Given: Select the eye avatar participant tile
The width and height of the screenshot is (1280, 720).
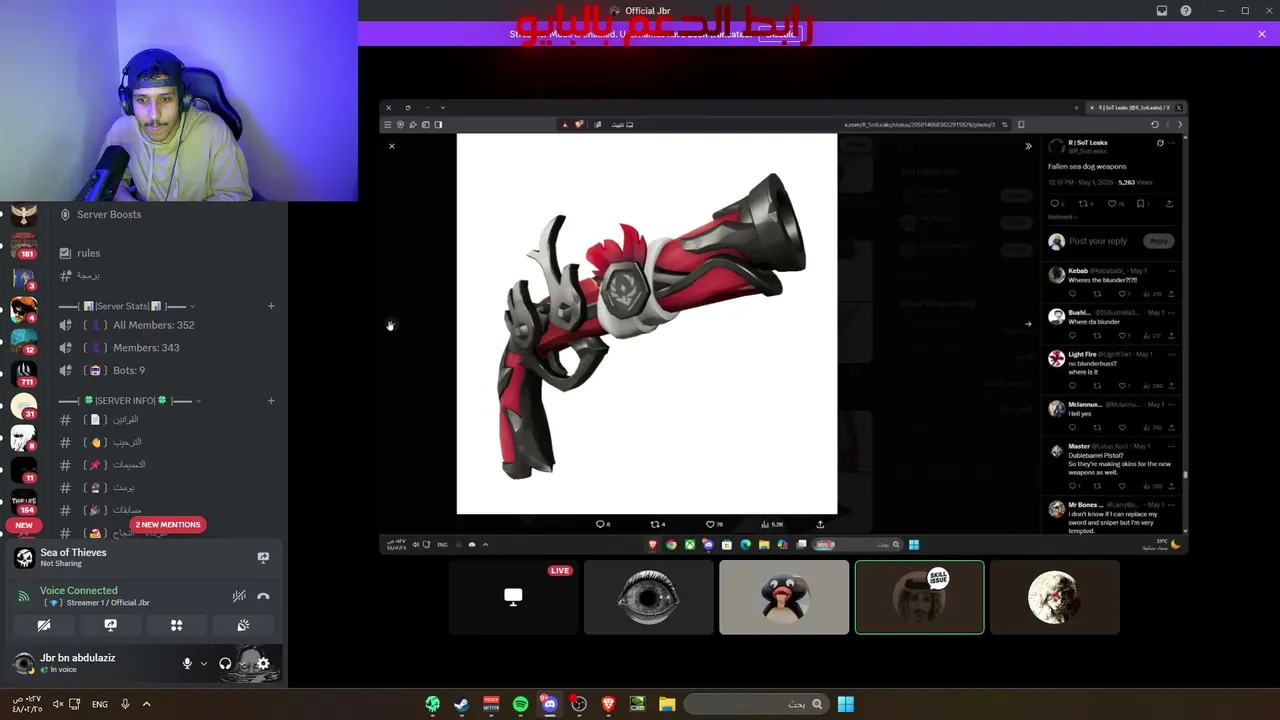Looking at the screenshot, I should [x=648, y=597].
